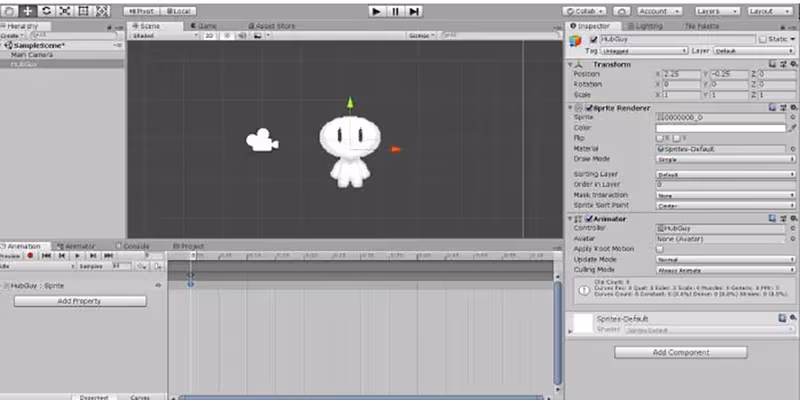Open the Animator Update Mode dropdown
Image resolution: width=800 pixels, height=400 pixels.
pos(725,260)
